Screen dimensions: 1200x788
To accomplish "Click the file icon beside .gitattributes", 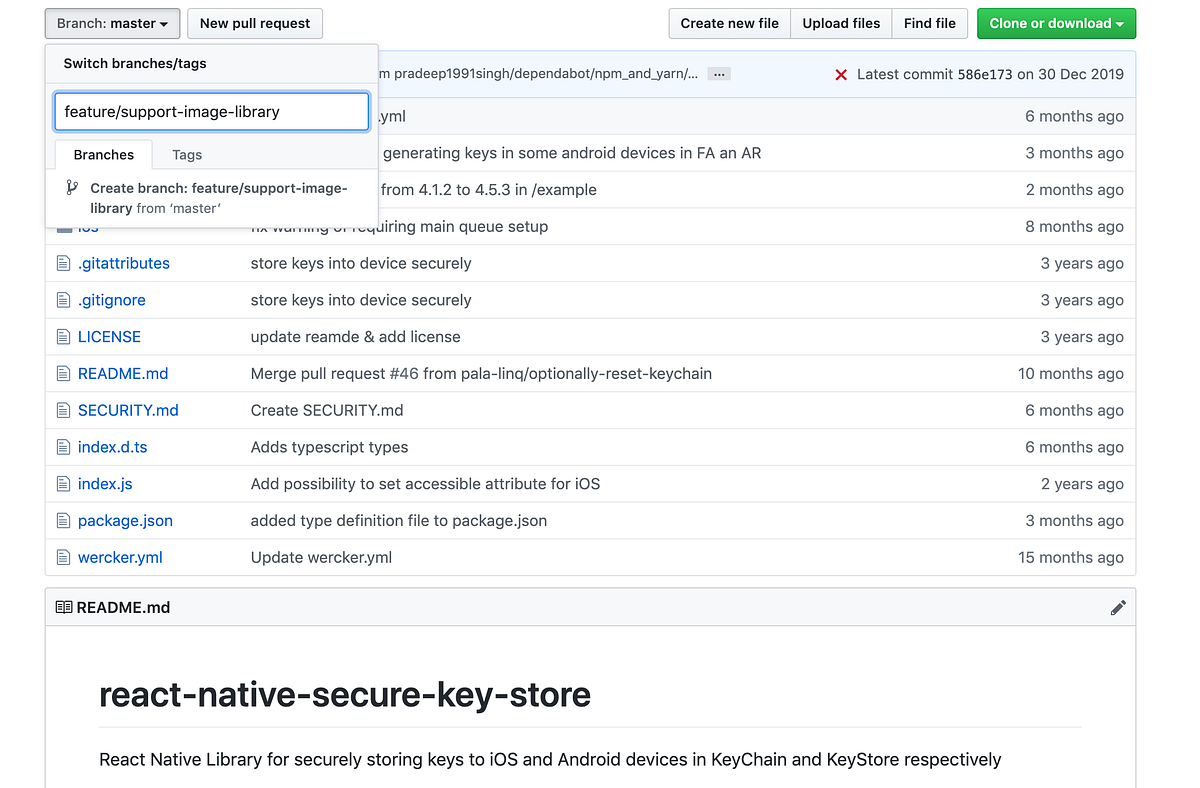I will 63,264.
